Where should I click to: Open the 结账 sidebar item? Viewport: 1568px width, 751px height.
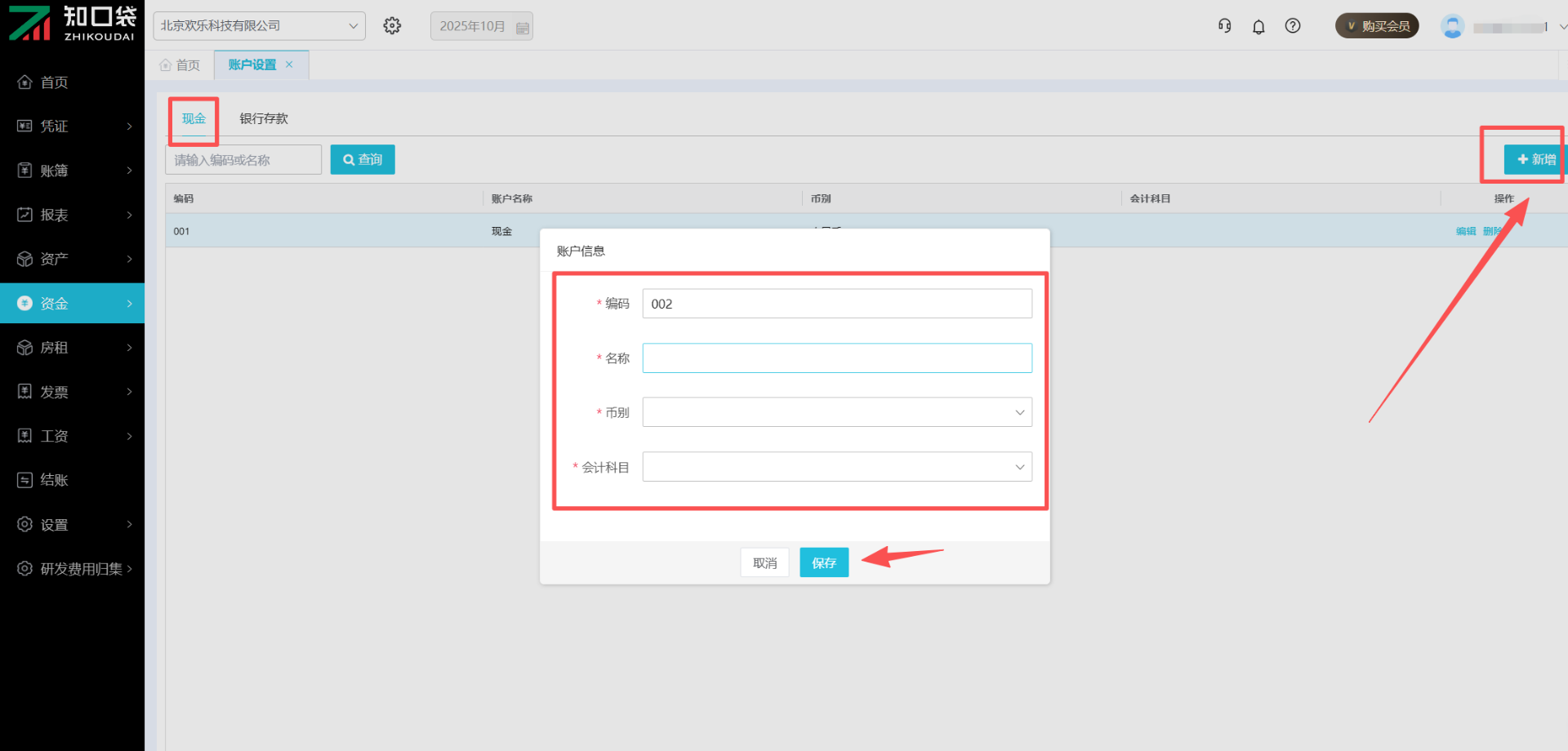point(54,480)
